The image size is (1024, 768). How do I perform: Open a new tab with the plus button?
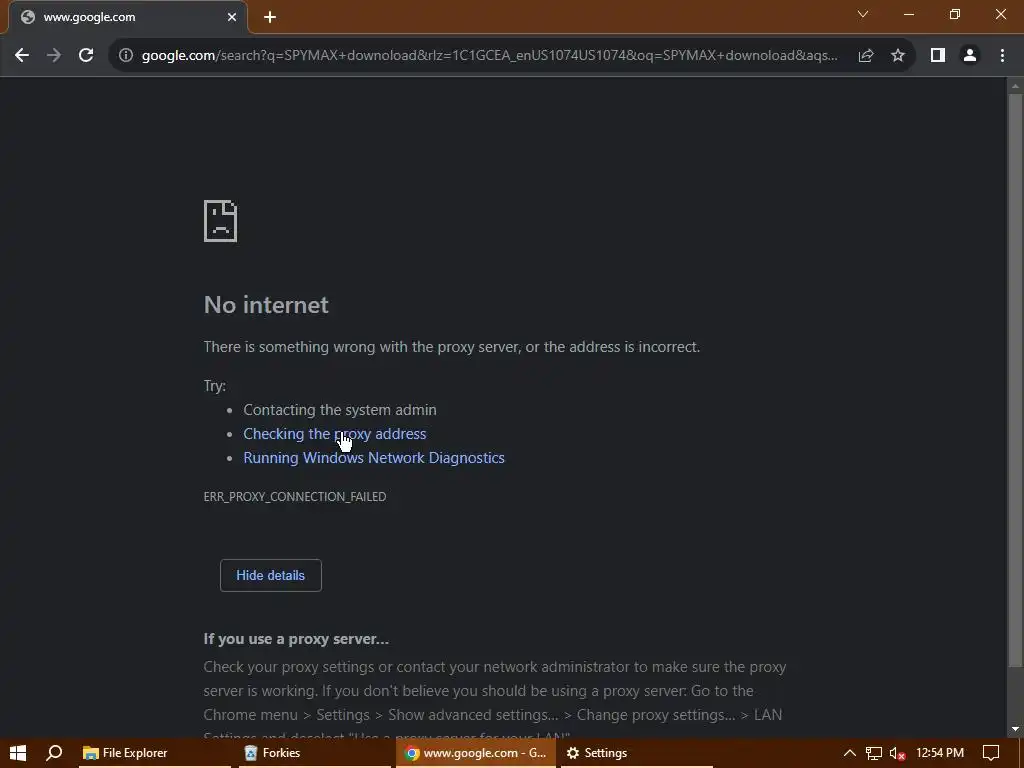click(x=270, y=18)
